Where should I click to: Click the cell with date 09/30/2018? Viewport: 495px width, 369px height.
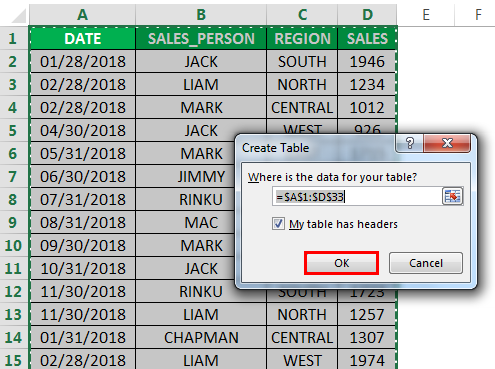coord(83,246)
